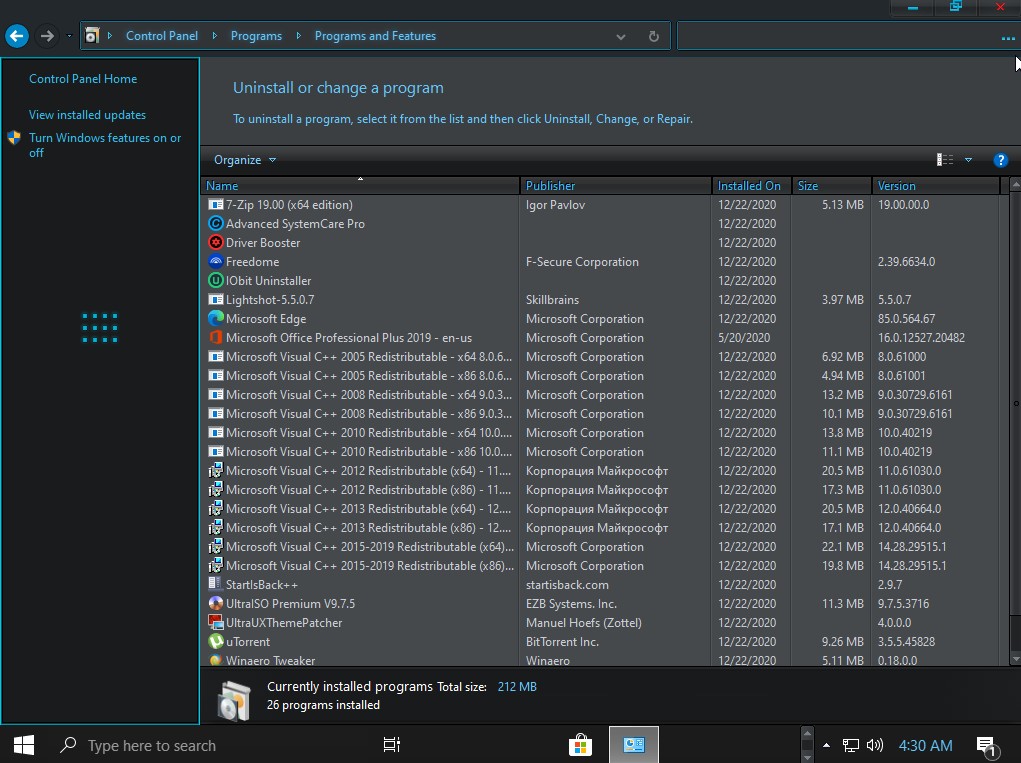Click the Advanced SystemCare Pro icon
This screenshot has height=763, width=1021.
pyautogui.click(x=216, y=223)
